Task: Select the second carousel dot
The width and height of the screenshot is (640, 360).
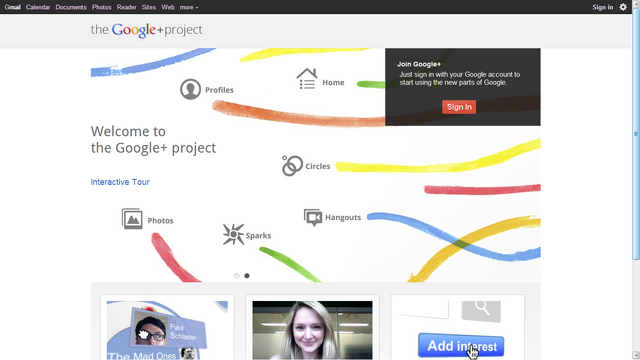Action: click(247, 276)
